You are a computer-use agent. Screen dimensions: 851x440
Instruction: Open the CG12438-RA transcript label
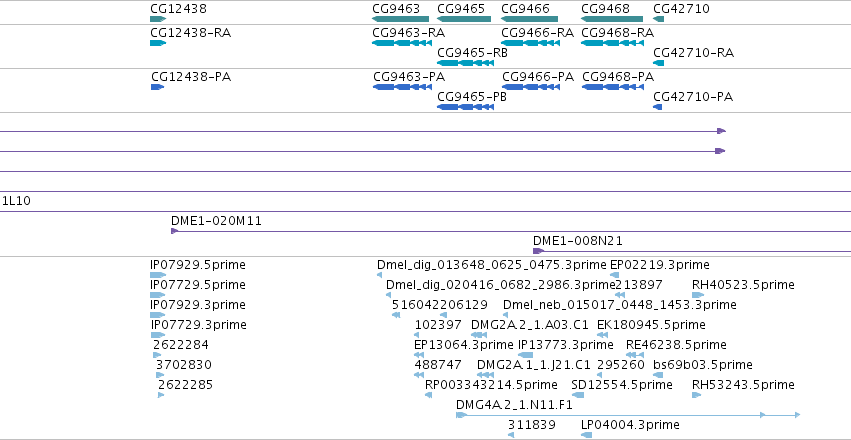pyautogui.click(x=190, y=33)
